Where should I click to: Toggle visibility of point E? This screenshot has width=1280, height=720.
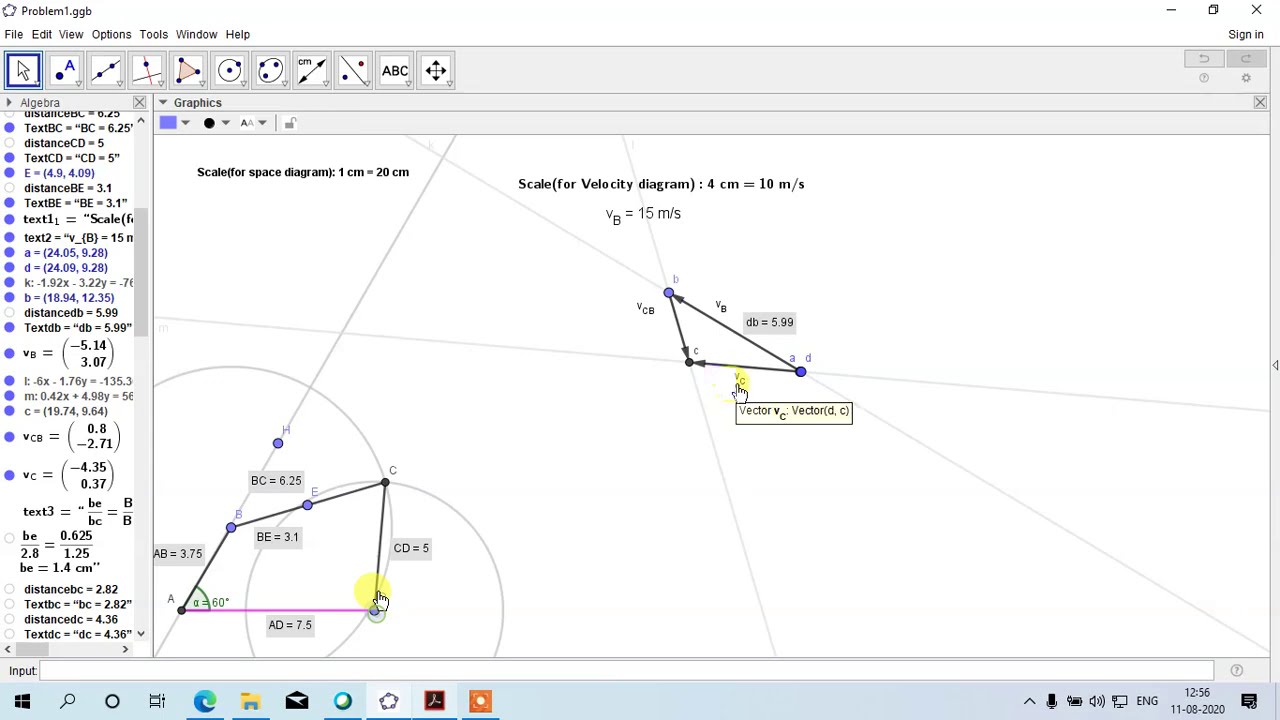click(x=10, y=173)
